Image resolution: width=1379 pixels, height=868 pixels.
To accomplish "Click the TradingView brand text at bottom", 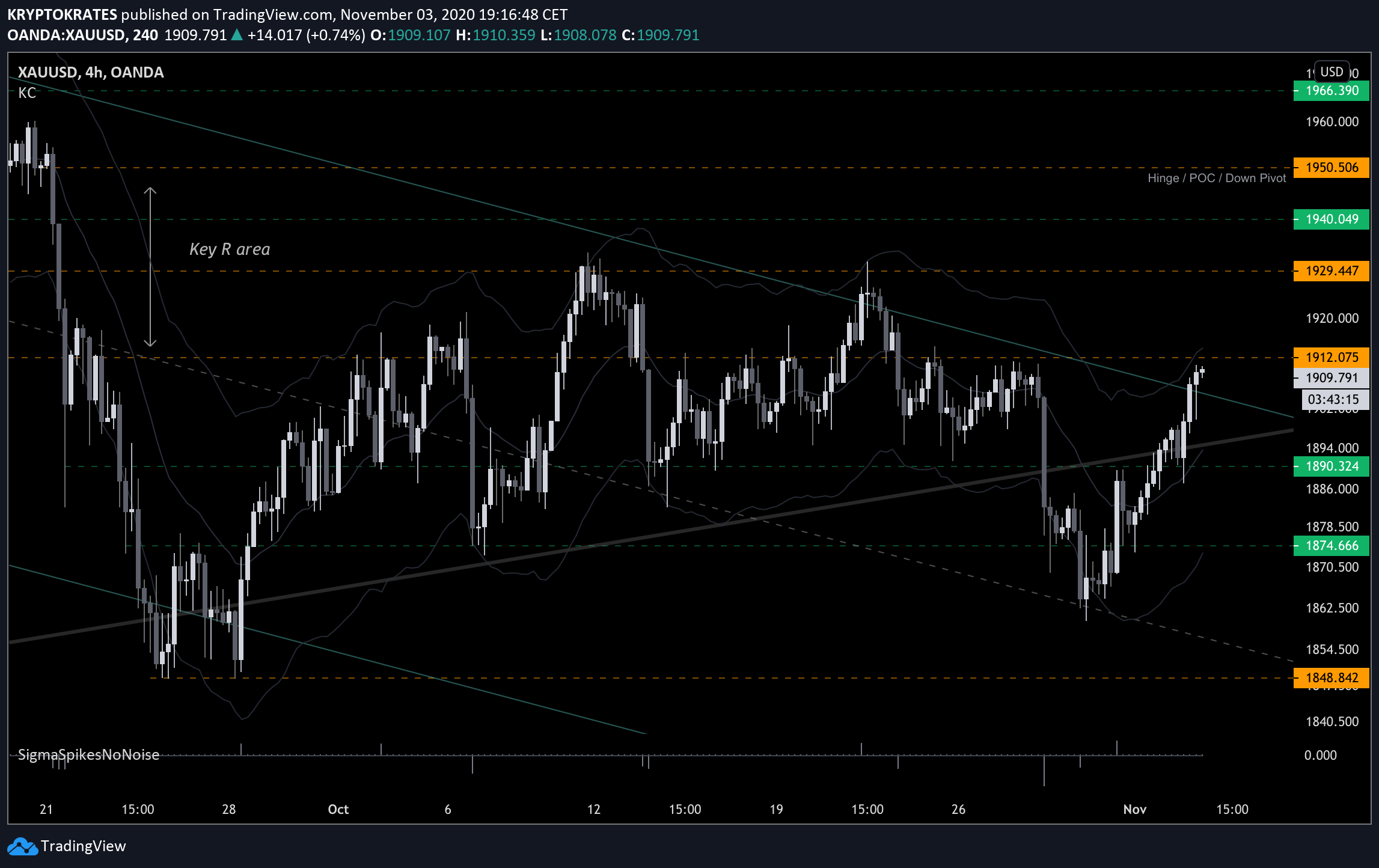I will [84, 846].
